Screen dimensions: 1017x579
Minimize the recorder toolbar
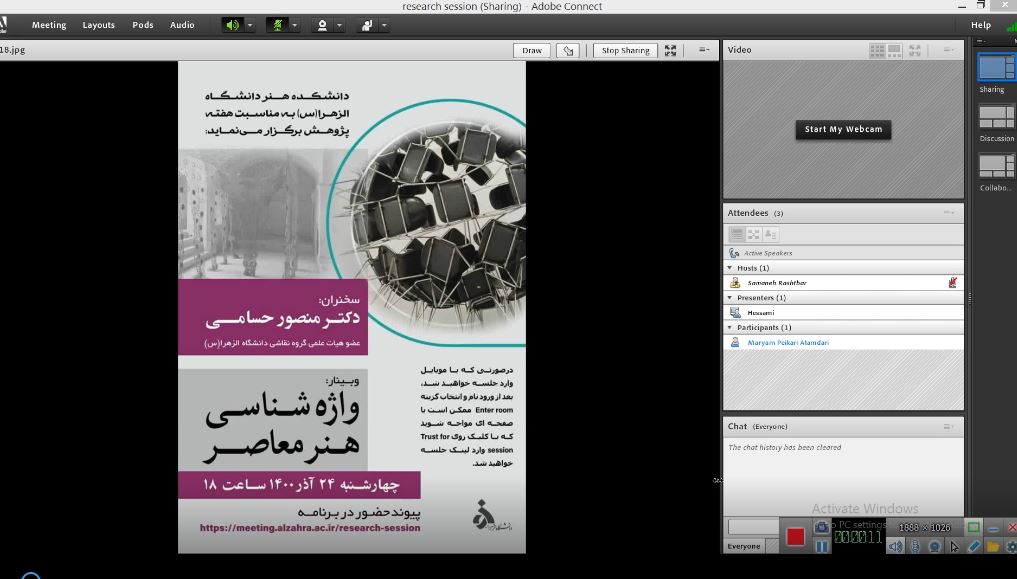993,527
